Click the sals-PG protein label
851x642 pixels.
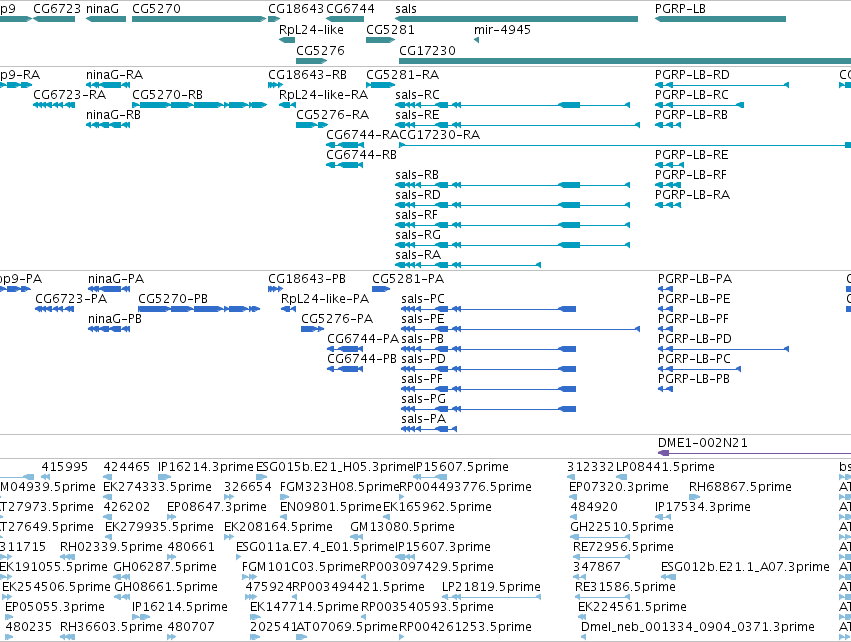coord(423,399)
